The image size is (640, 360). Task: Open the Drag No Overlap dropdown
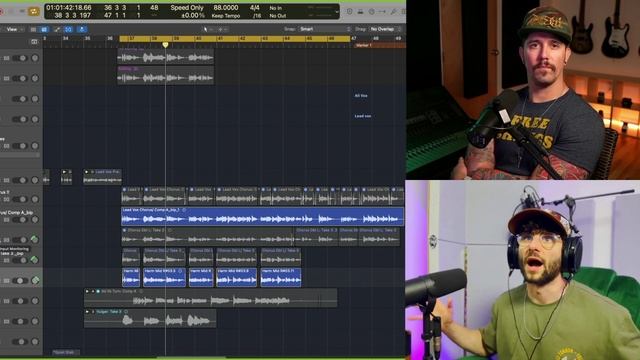[385, 29]
